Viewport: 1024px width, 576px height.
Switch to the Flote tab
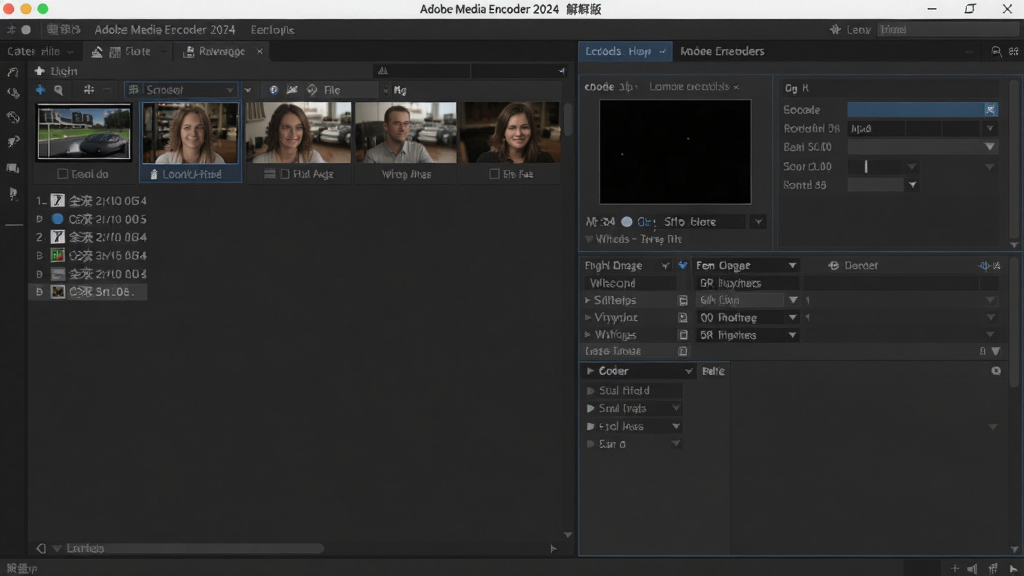[x=130, y=51]
